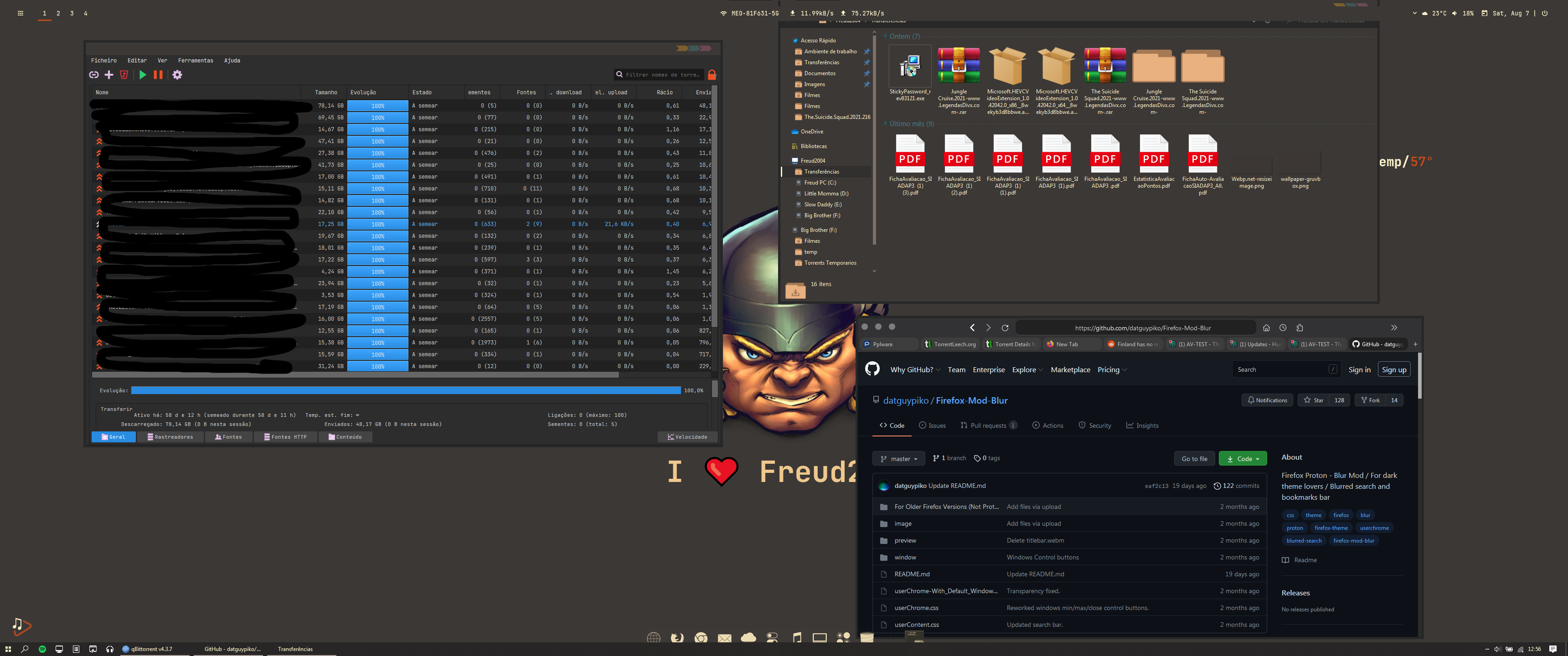Expand the Why GitHub? menu
Screen dimensions: 1568x656
point(914,370)
